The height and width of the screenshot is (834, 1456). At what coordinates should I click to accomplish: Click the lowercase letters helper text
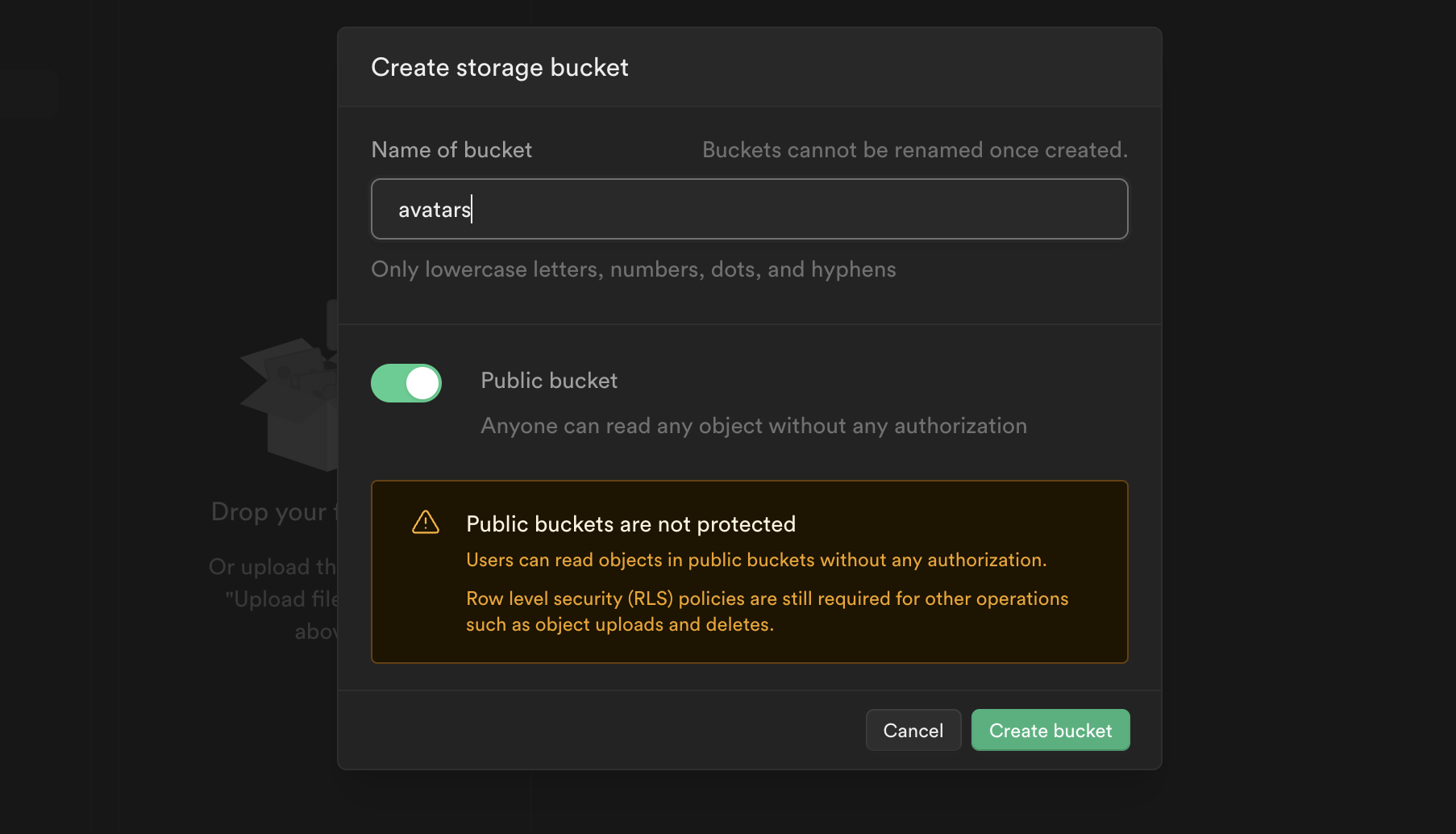tap(633, 269)
